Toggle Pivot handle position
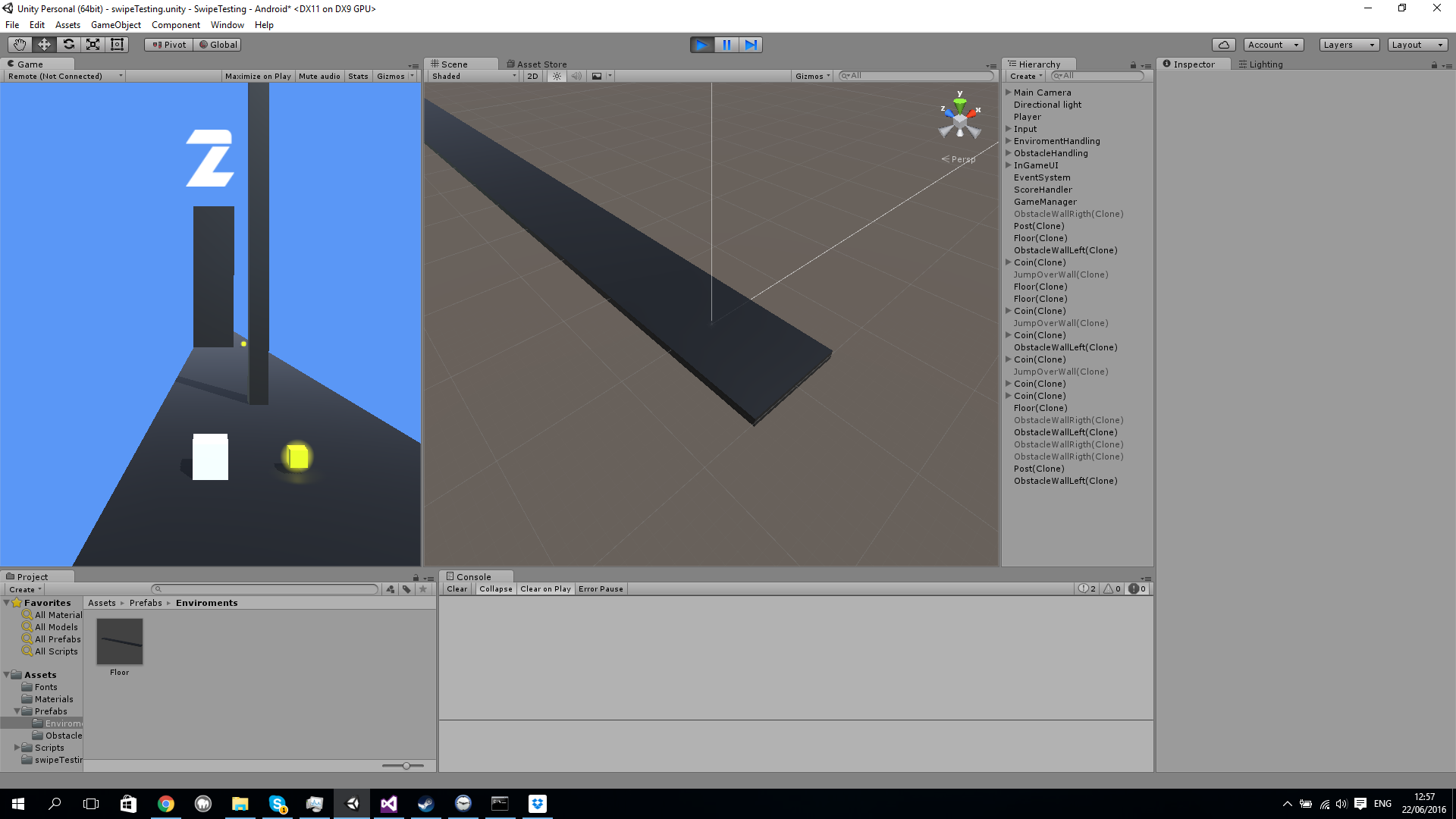The image size is (1456, 819). tap(168, 45)
